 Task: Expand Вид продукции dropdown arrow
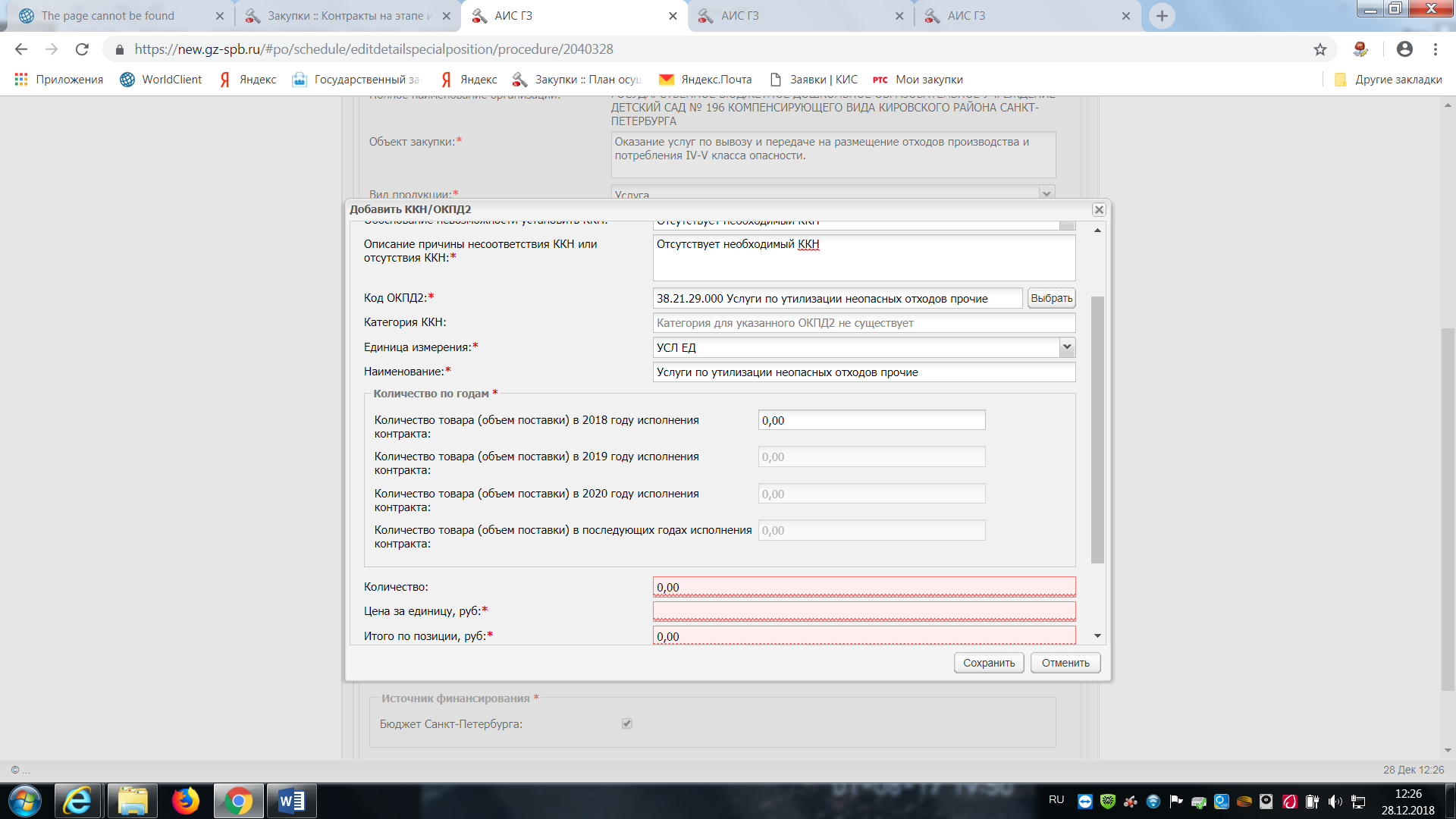click(1046, 194)
